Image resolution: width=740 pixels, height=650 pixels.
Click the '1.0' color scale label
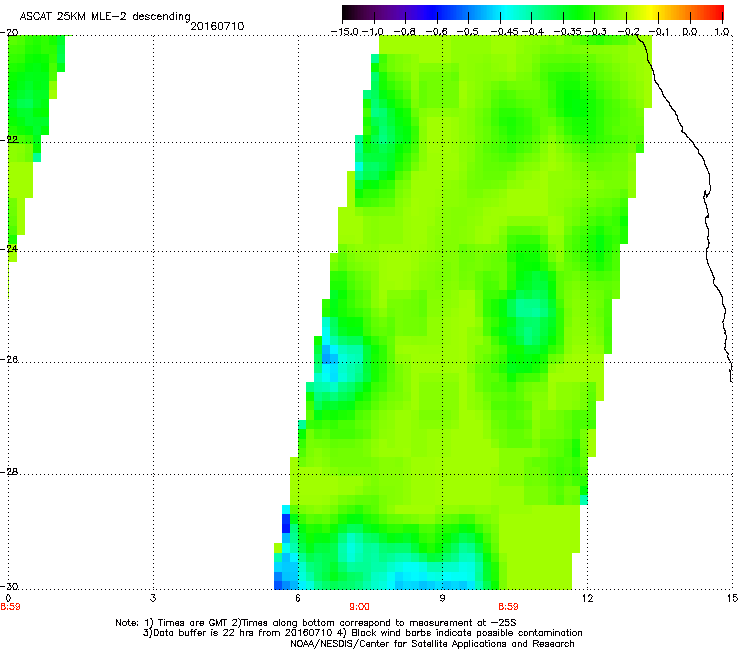pos(722,32)
